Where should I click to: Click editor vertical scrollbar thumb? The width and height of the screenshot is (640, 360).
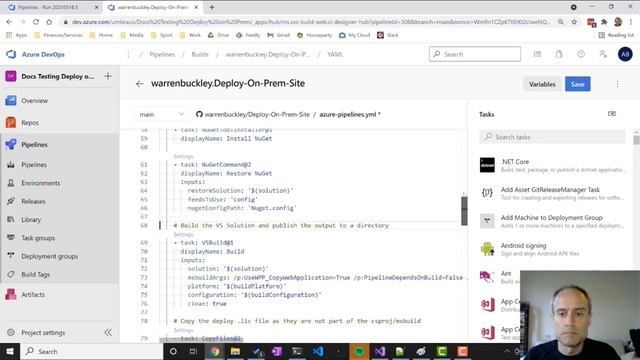[x=464, y=211]
